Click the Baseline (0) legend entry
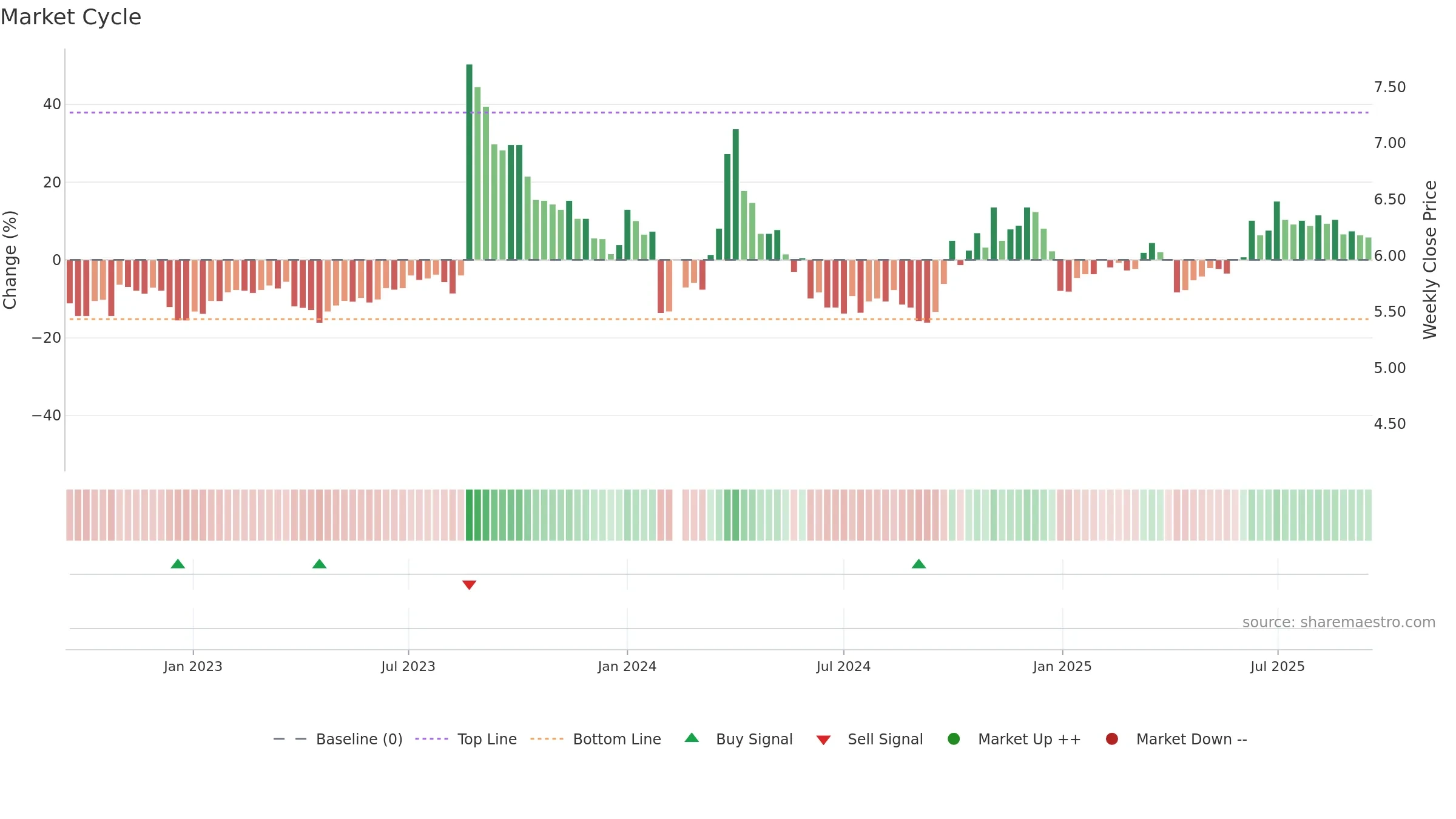The width and height of the screenshot is (1456, 819). (338, 739)
